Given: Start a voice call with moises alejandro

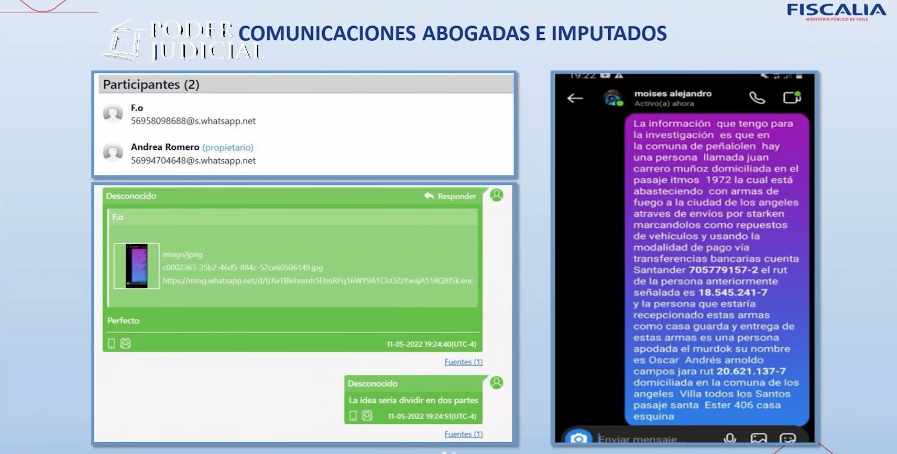Looking at the screenshot, I should (757, 98).
